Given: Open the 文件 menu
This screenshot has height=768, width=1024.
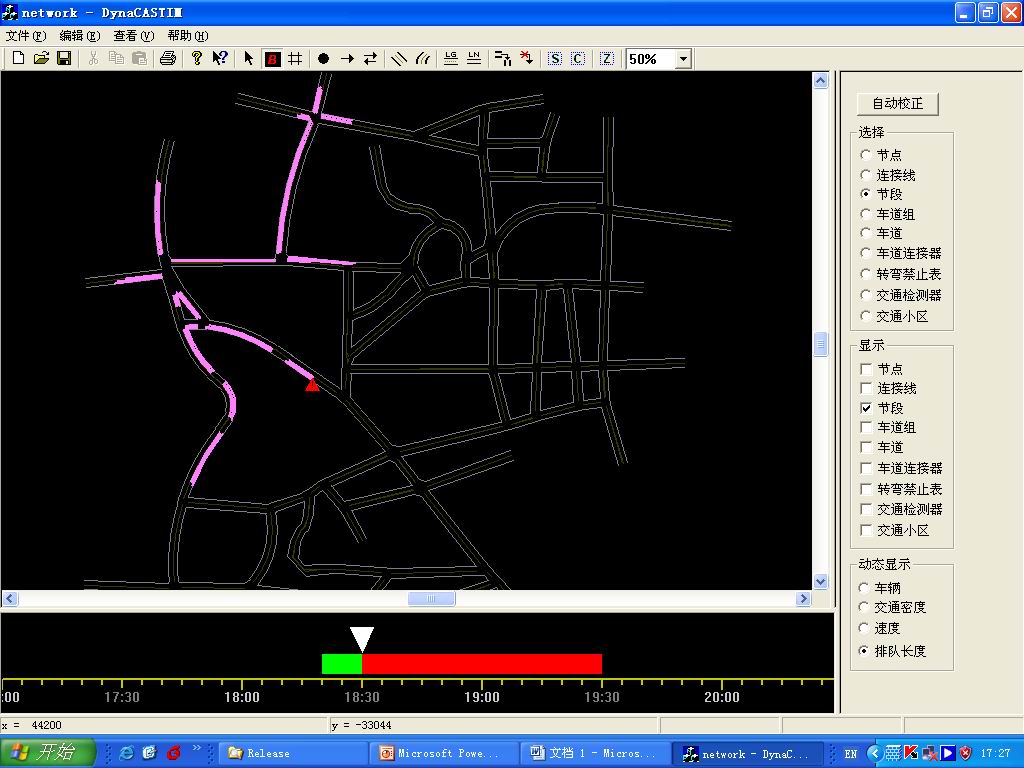Looking at the screenshot, I should 25,36.
